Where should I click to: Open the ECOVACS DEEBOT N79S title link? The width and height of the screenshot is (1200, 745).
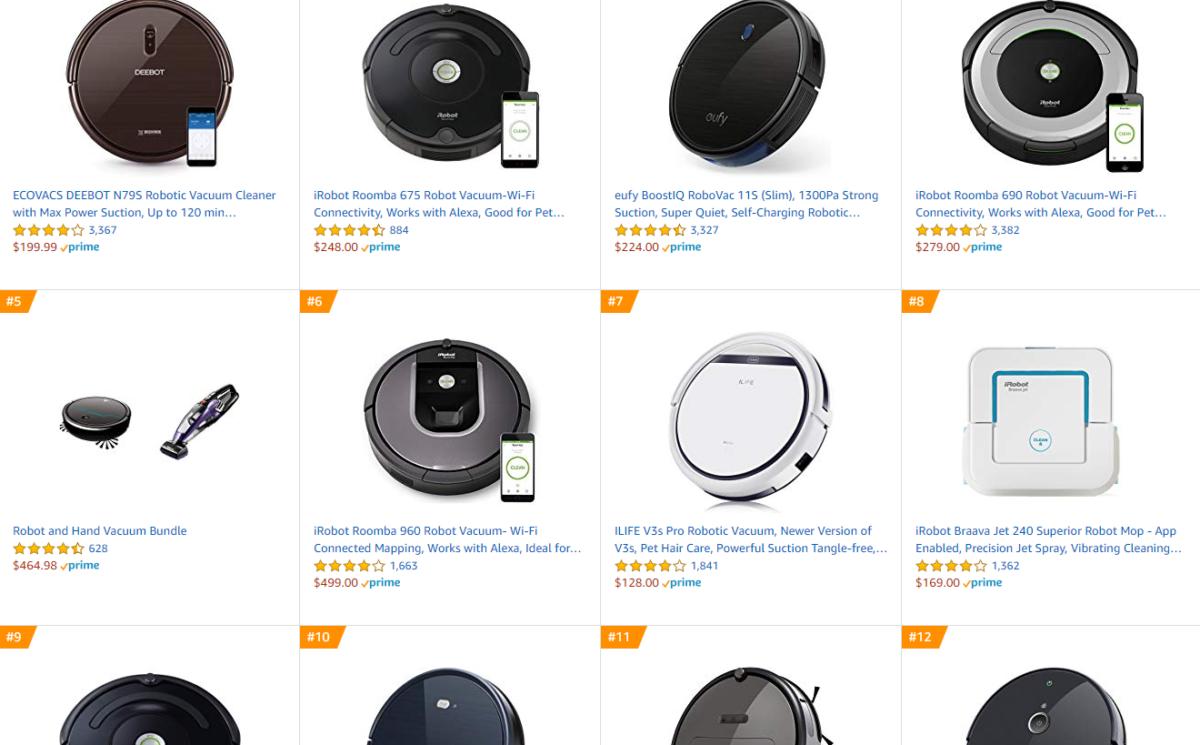pyautogui.click(x=144, y=204)
